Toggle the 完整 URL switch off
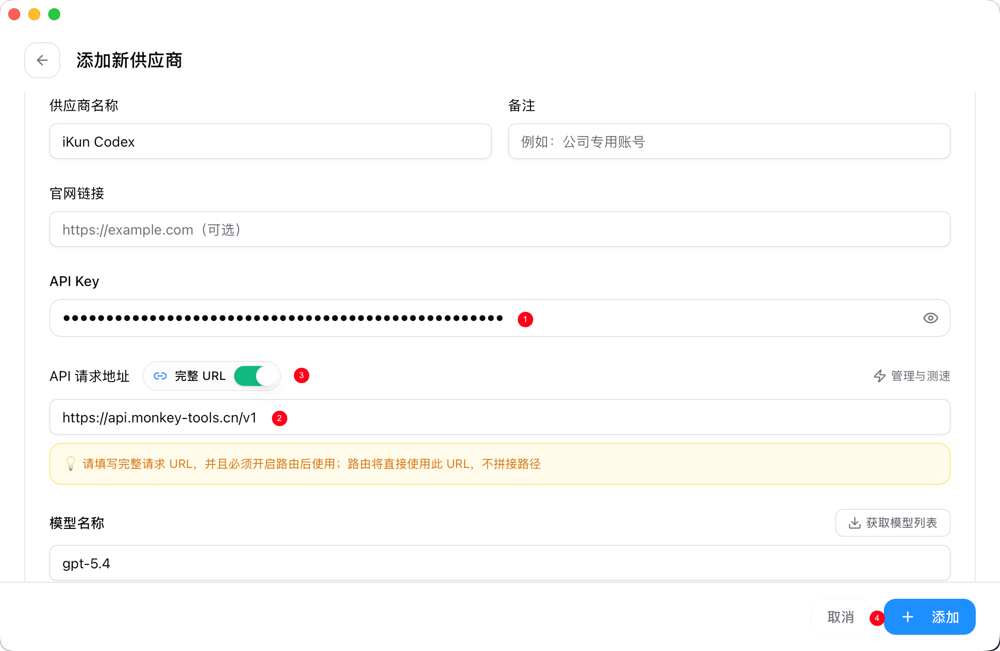This screenshot has height=651, width=1000. coord(256,376)
